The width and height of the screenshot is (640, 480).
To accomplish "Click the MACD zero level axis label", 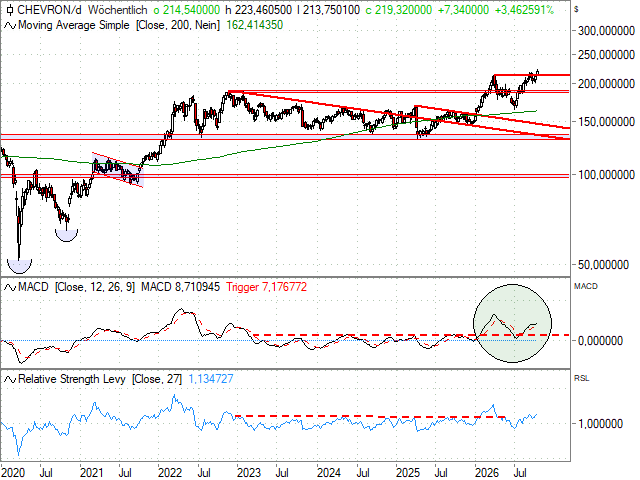I will pyautogui.click(x=600, y=341).
